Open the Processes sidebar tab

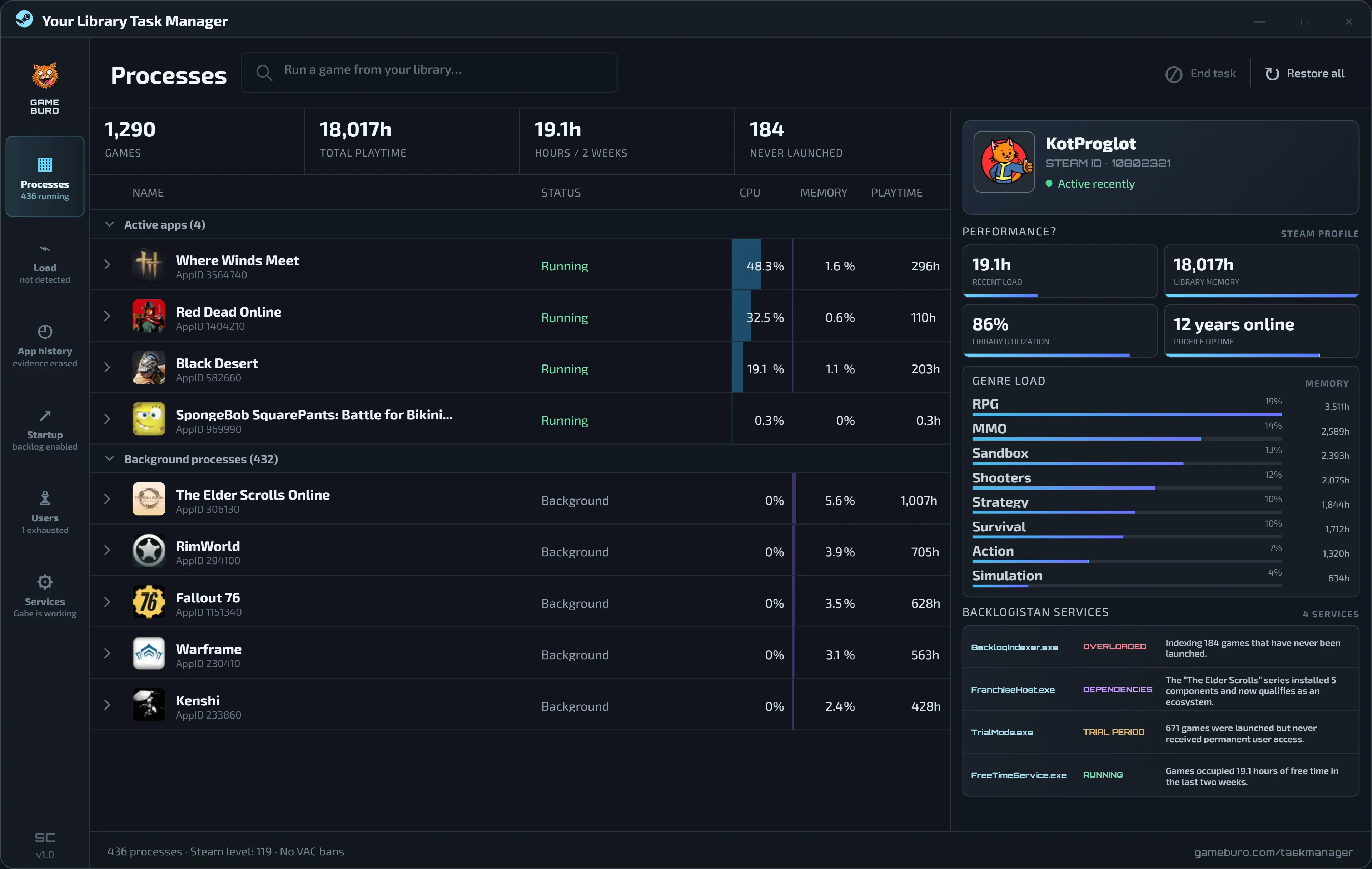pos(45,176)
